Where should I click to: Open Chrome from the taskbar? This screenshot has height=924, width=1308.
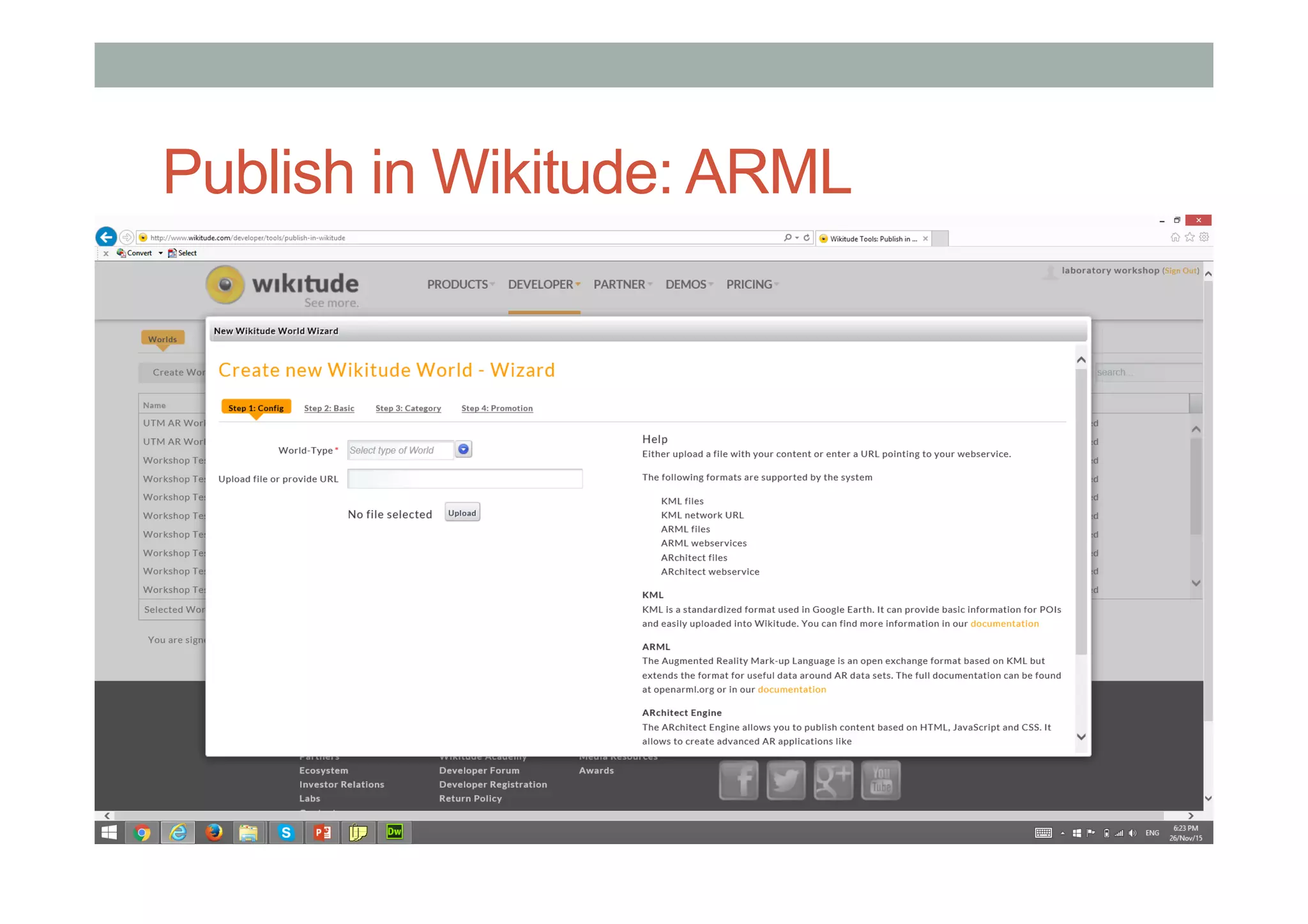pyautogui.click(x=142, y=833)
